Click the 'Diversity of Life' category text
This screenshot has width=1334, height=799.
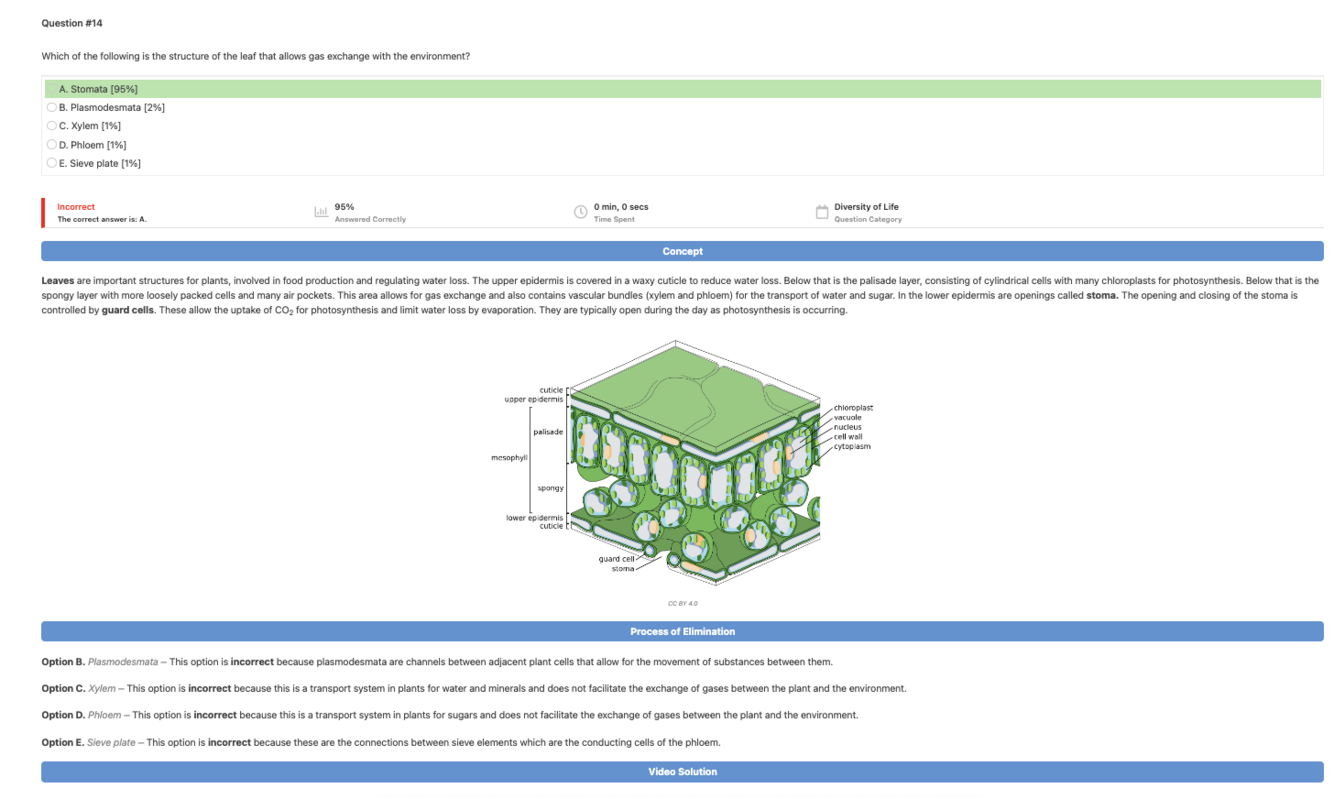[866, 207]
